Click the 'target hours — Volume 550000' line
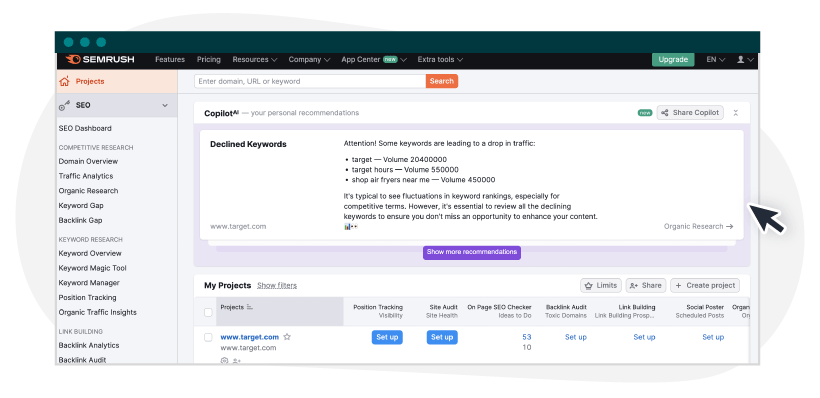 coord(405,170)
